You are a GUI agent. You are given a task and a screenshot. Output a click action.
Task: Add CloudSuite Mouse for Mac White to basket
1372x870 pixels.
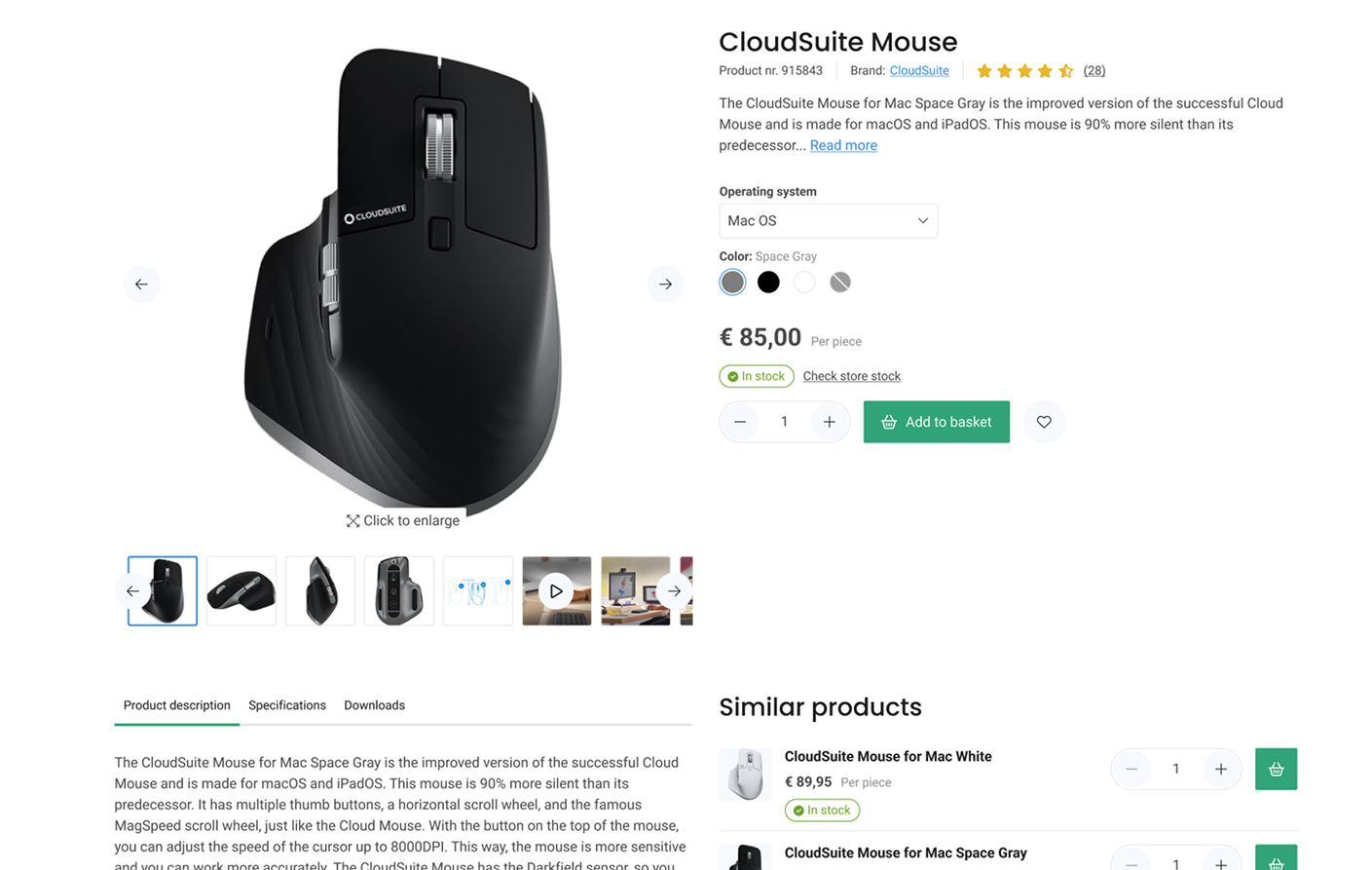[1276, 769]
